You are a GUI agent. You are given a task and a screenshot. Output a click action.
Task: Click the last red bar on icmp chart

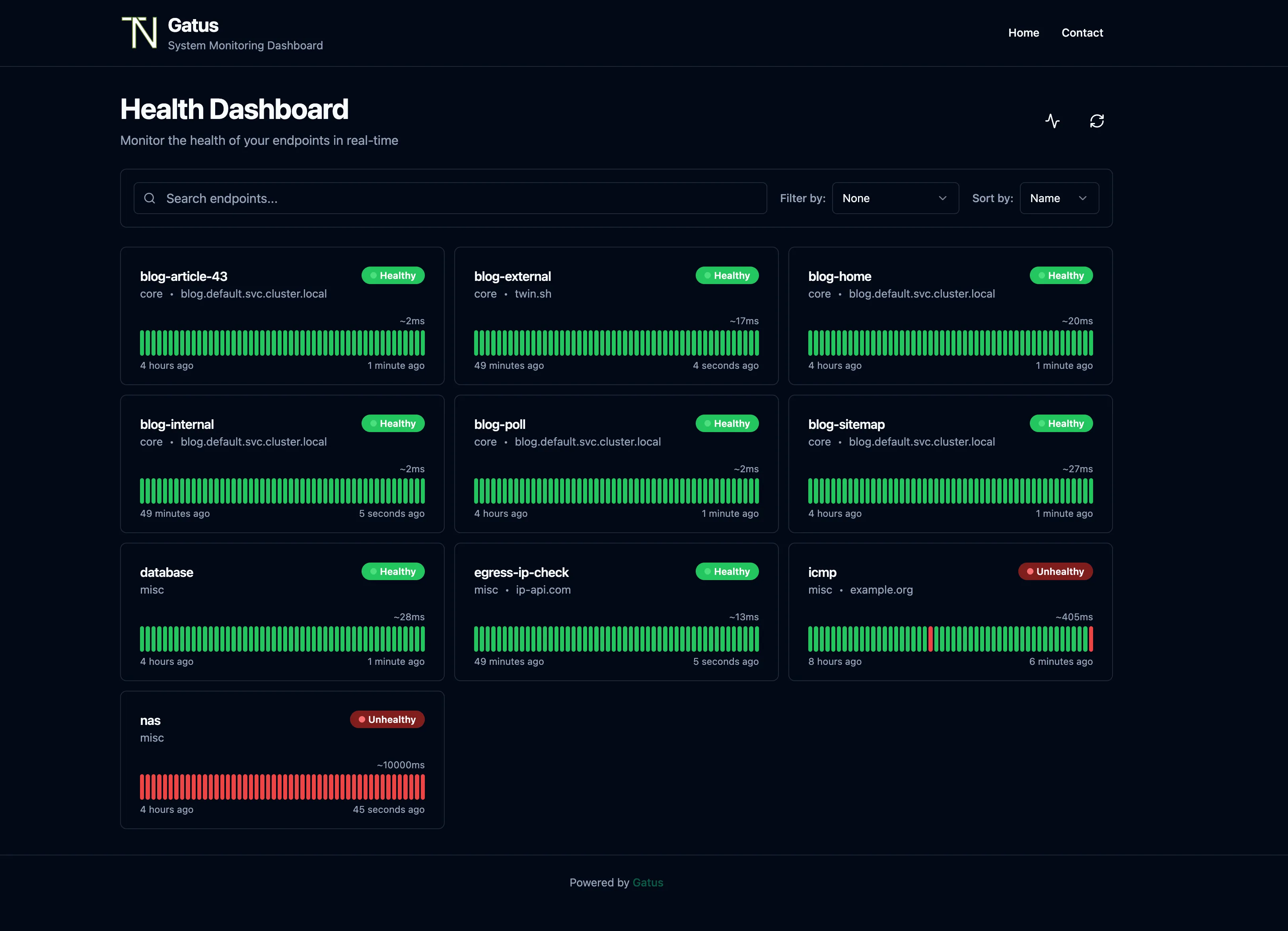tap(1090, 639)
